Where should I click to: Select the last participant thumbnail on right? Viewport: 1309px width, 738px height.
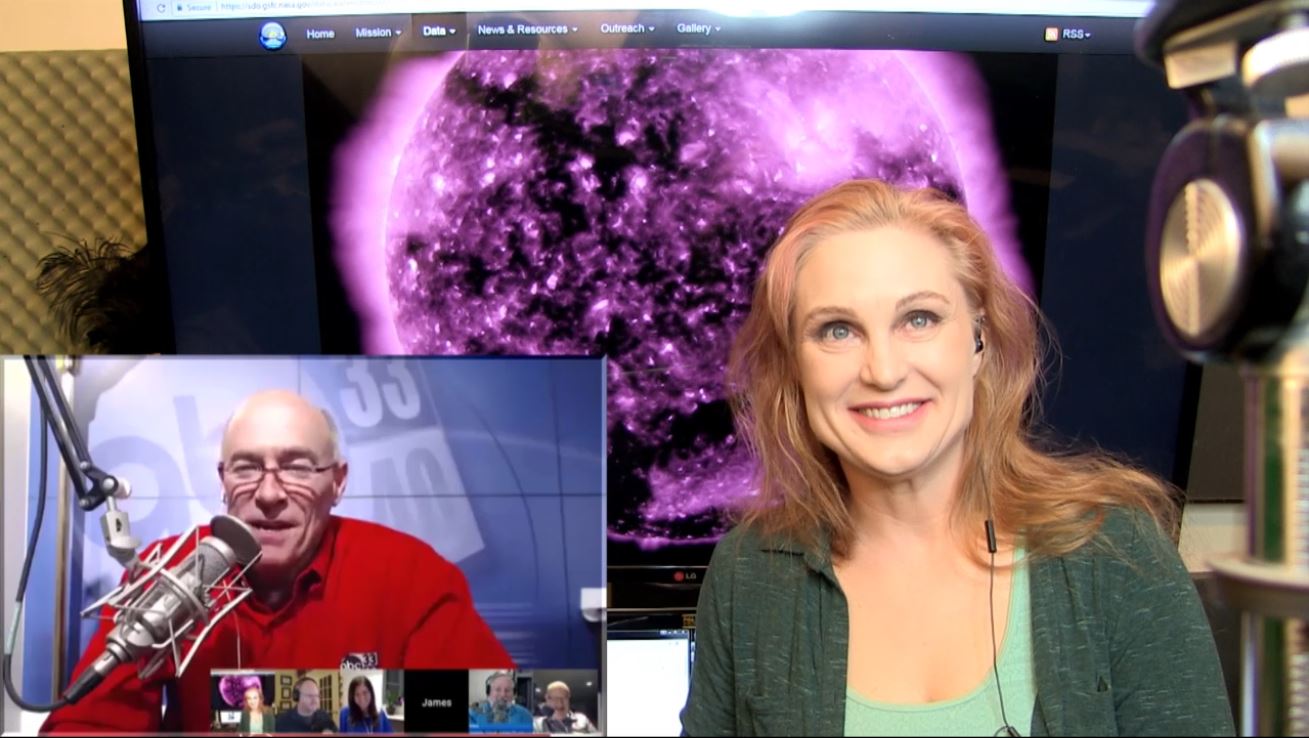tap(563, 702)
